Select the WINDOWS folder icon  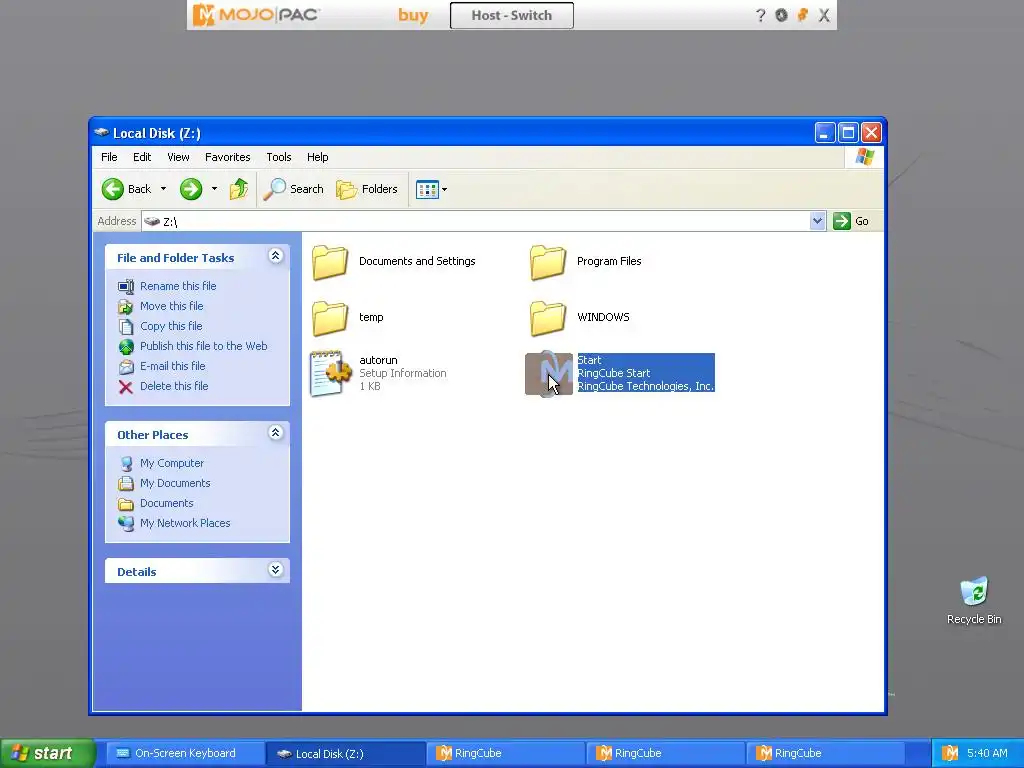coord(548,318)
